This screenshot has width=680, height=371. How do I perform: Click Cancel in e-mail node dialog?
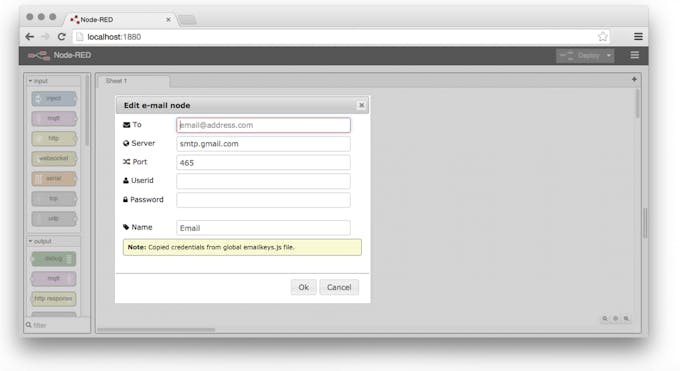point(339,287)
